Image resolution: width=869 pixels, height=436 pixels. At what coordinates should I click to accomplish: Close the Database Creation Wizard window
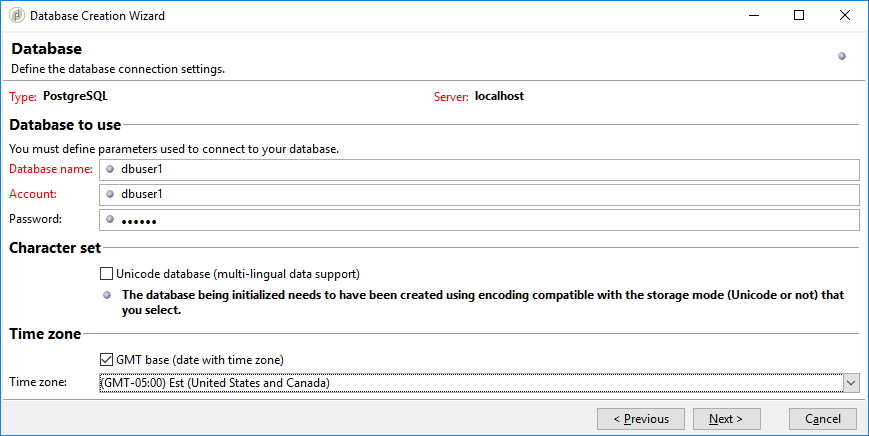pyautogui.click(x=845, y=16)
